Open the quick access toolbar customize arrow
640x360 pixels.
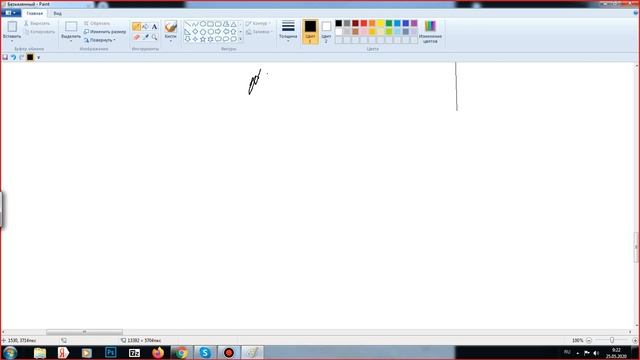click(38, 58)
